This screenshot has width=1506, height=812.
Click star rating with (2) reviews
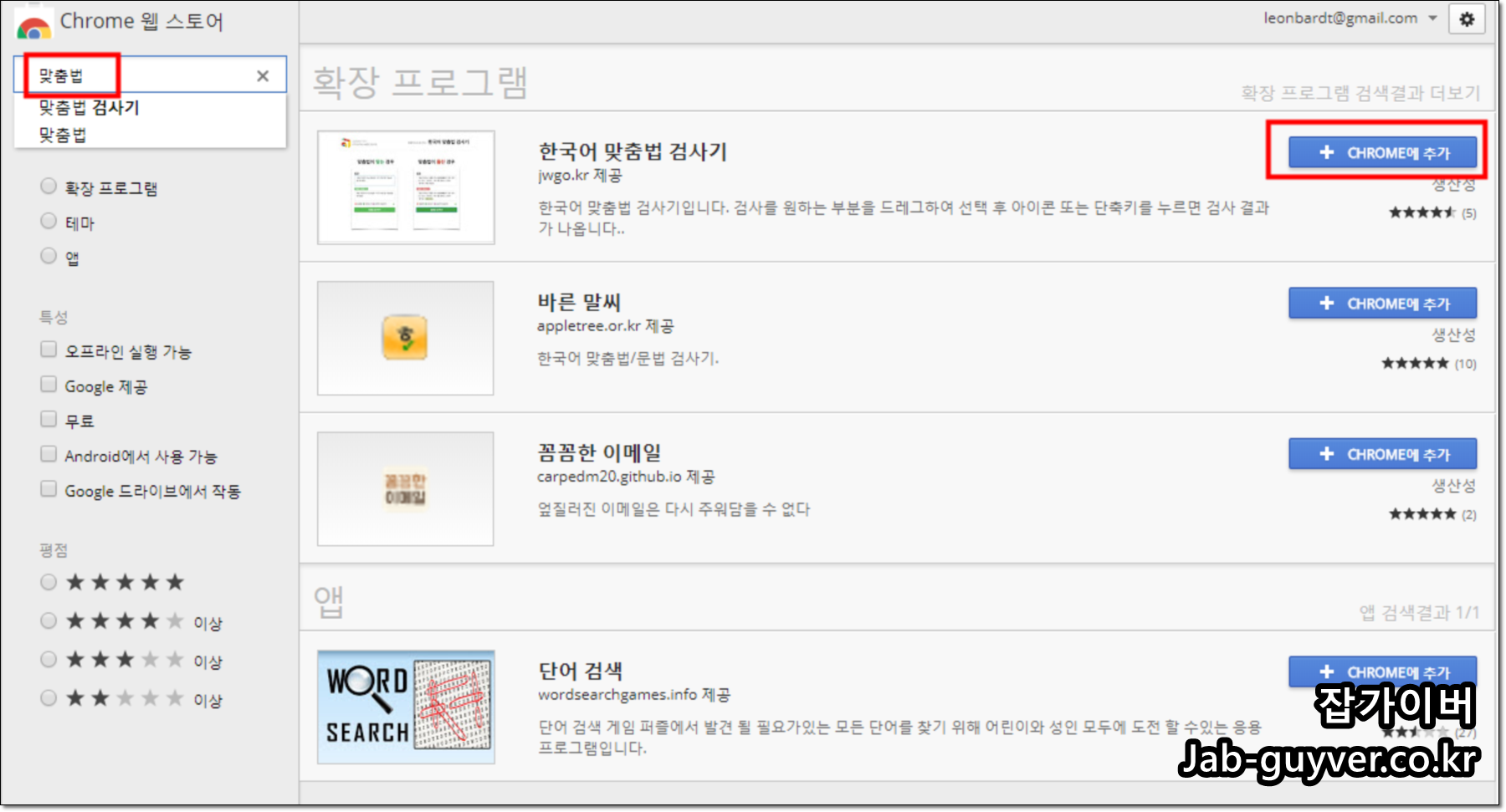(1432, 513)
